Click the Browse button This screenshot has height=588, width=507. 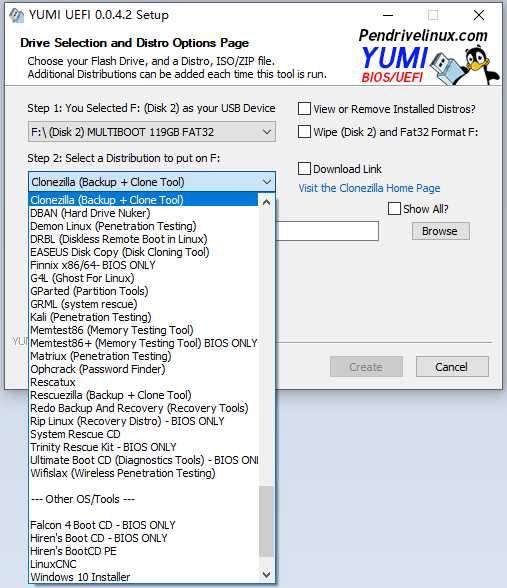pos(441,231)
